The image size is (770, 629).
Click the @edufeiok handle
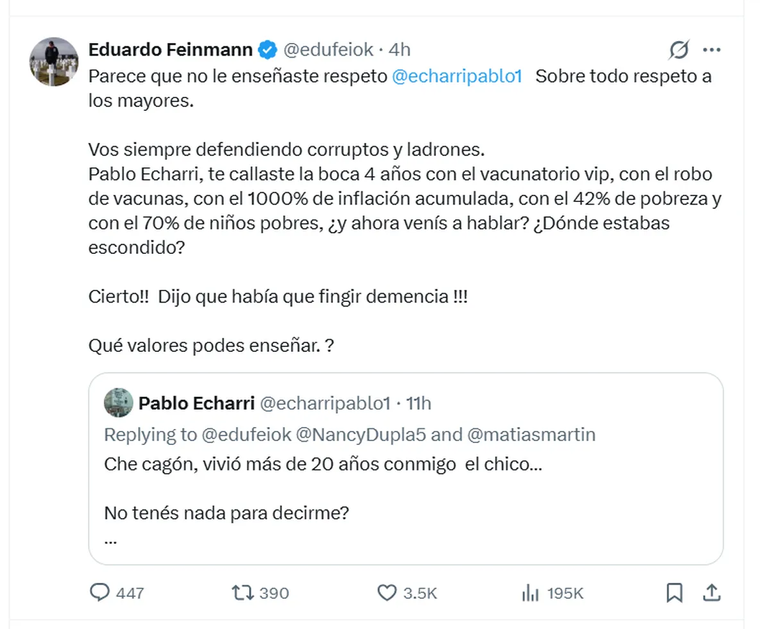(331, 49)
